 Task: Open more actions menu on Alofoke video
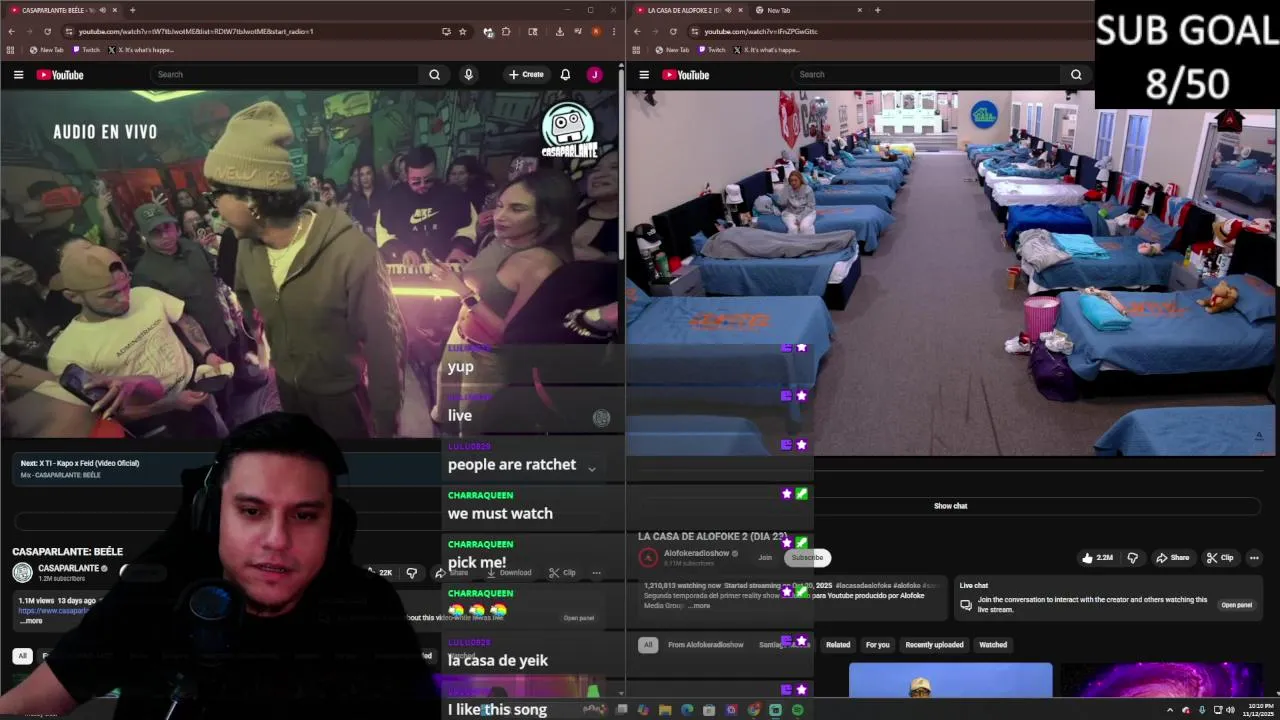pyautogui.click(x=1254, y=558)
